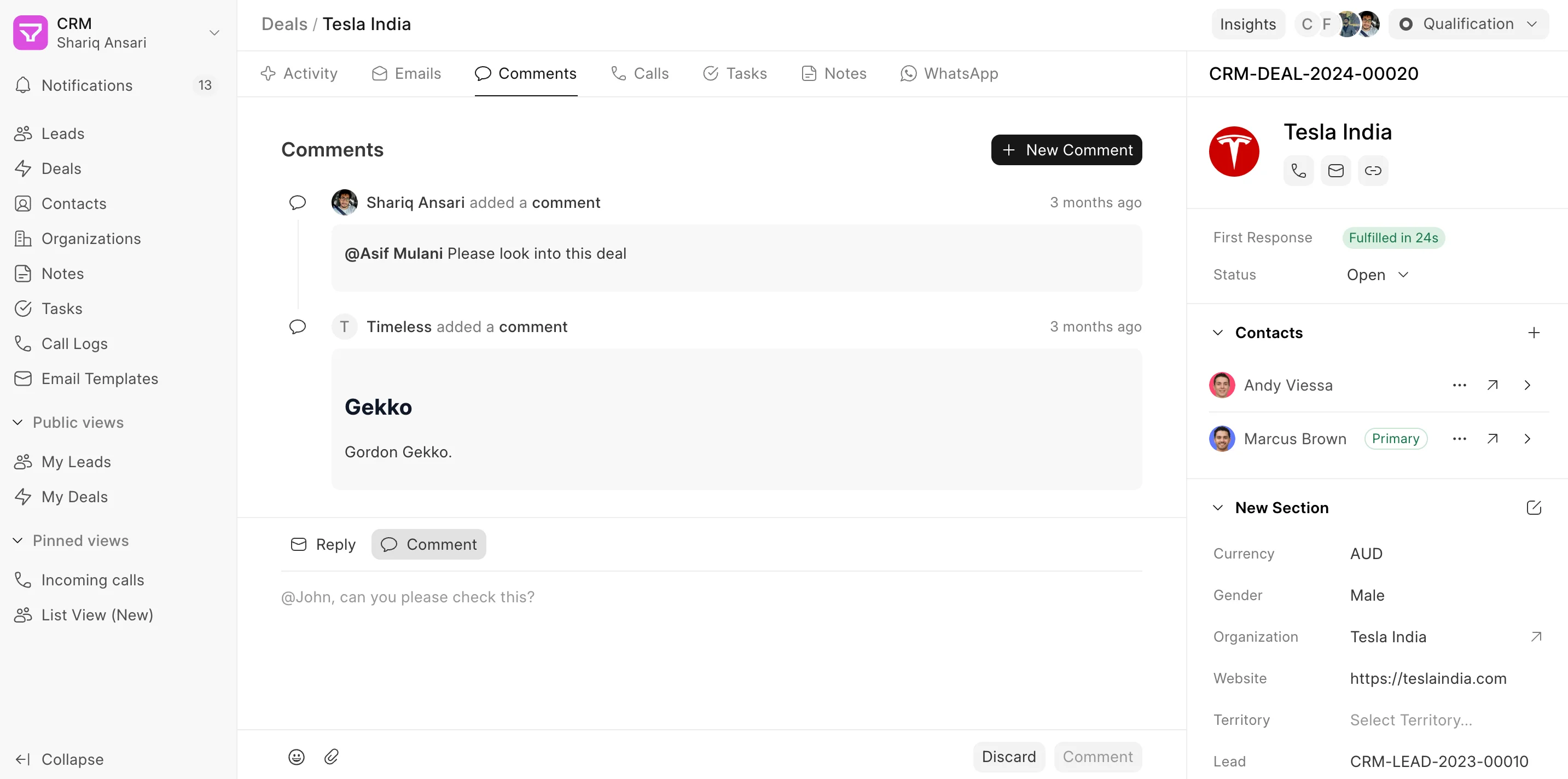Toggle the Comment mode button
The height and width of the screenshot is (779, 1568).
click(x=428, y=544)
